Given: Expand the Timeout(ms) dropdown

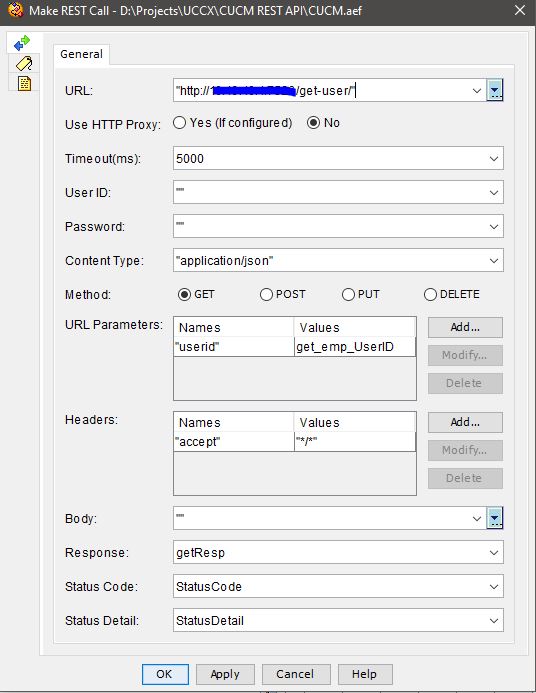Looking at the screenshot, I should 494,159.
